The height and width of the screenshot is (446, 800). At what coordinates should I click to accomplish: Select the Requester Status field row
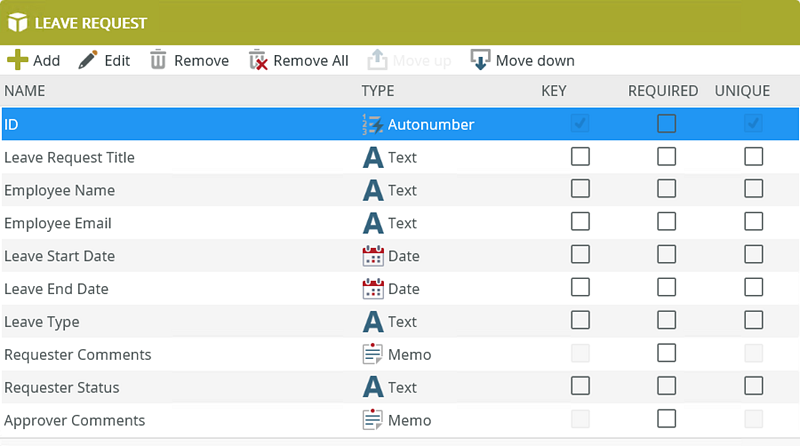(62, 387)
